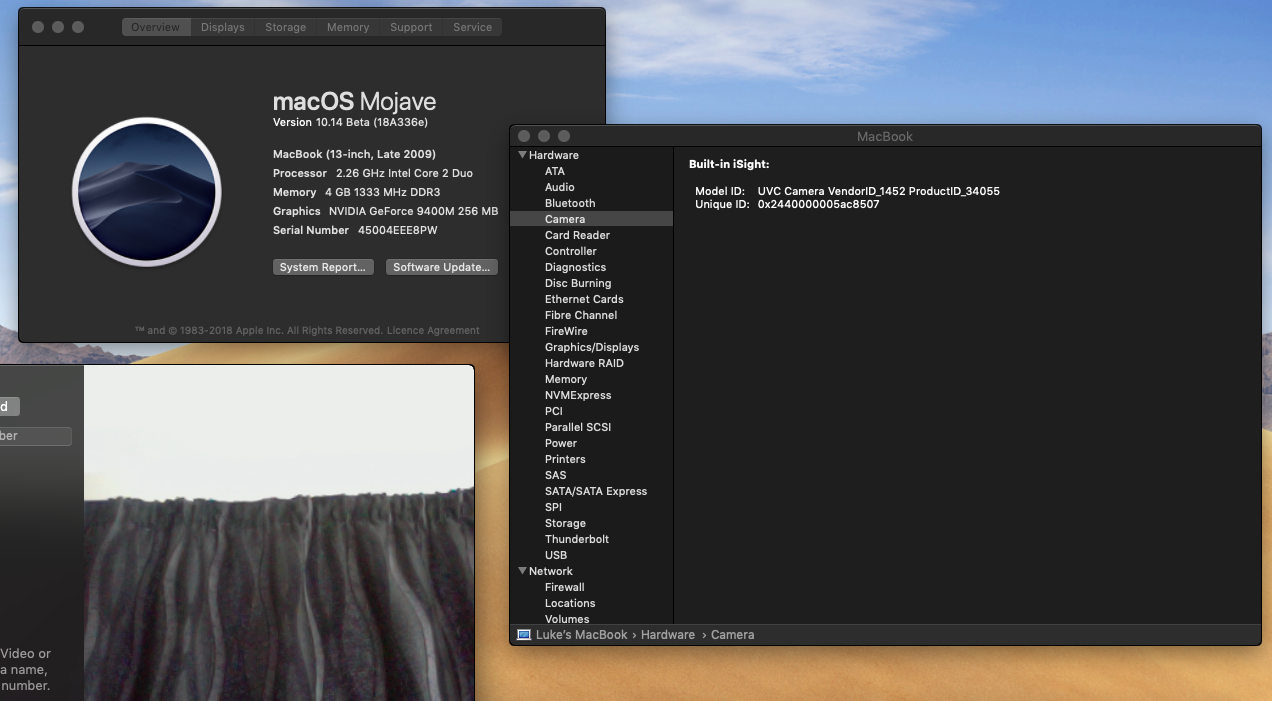Screen dimensions: 1272x701
Task: Click the Version 10.14 Beta text
Action: [350, 122]
